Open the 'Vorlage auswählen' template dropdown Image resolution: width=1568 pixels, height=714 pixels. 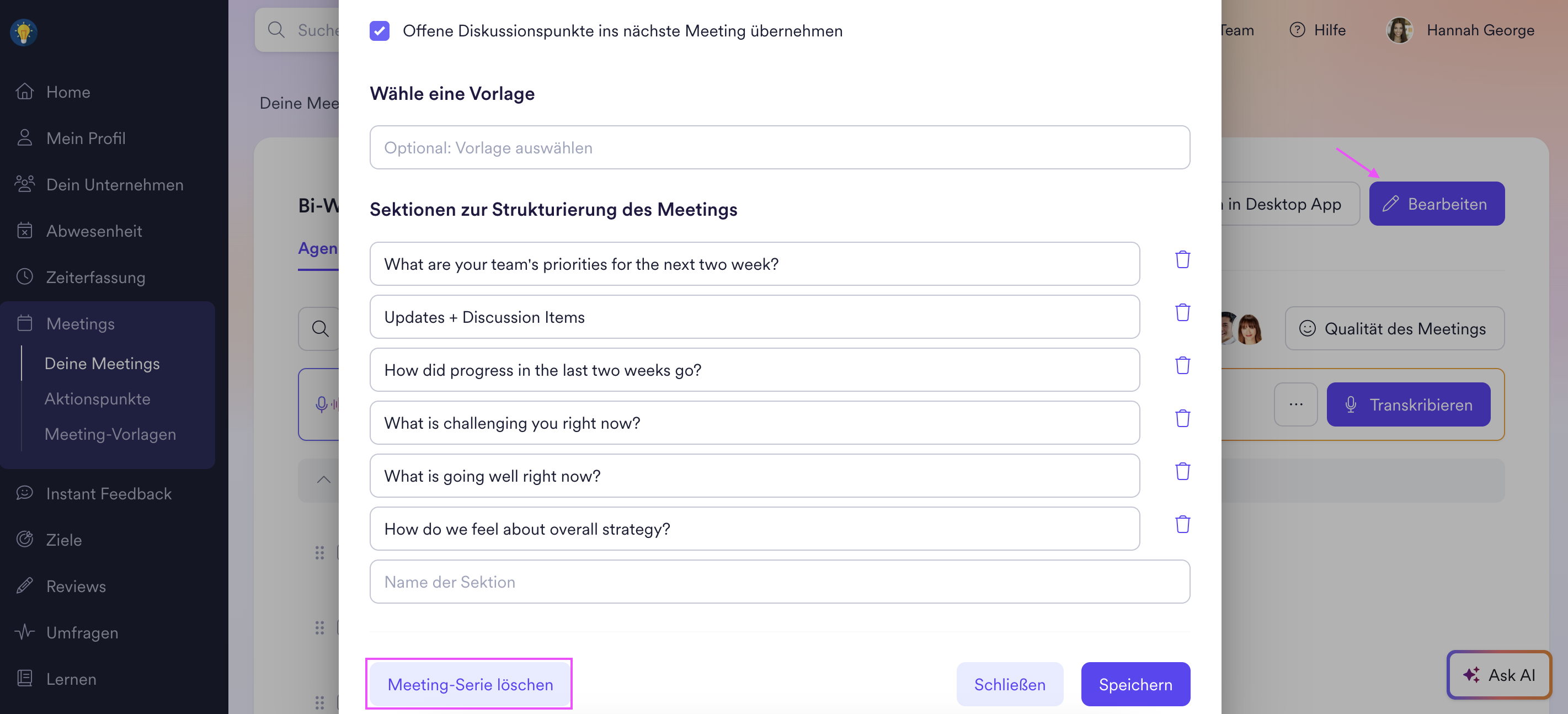tap(779, 147)
